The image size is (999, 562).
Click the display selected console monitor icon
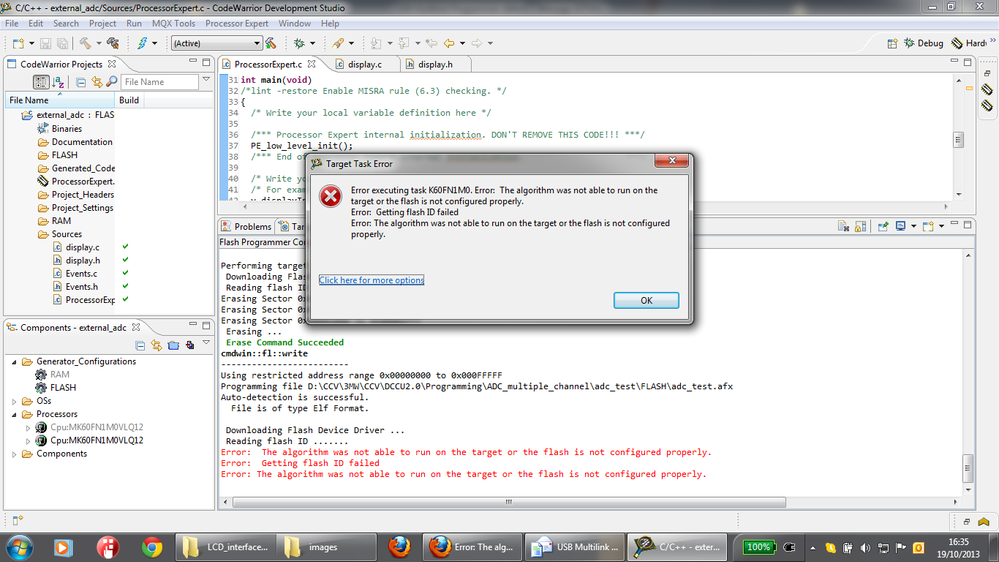(x=901, y=226)
